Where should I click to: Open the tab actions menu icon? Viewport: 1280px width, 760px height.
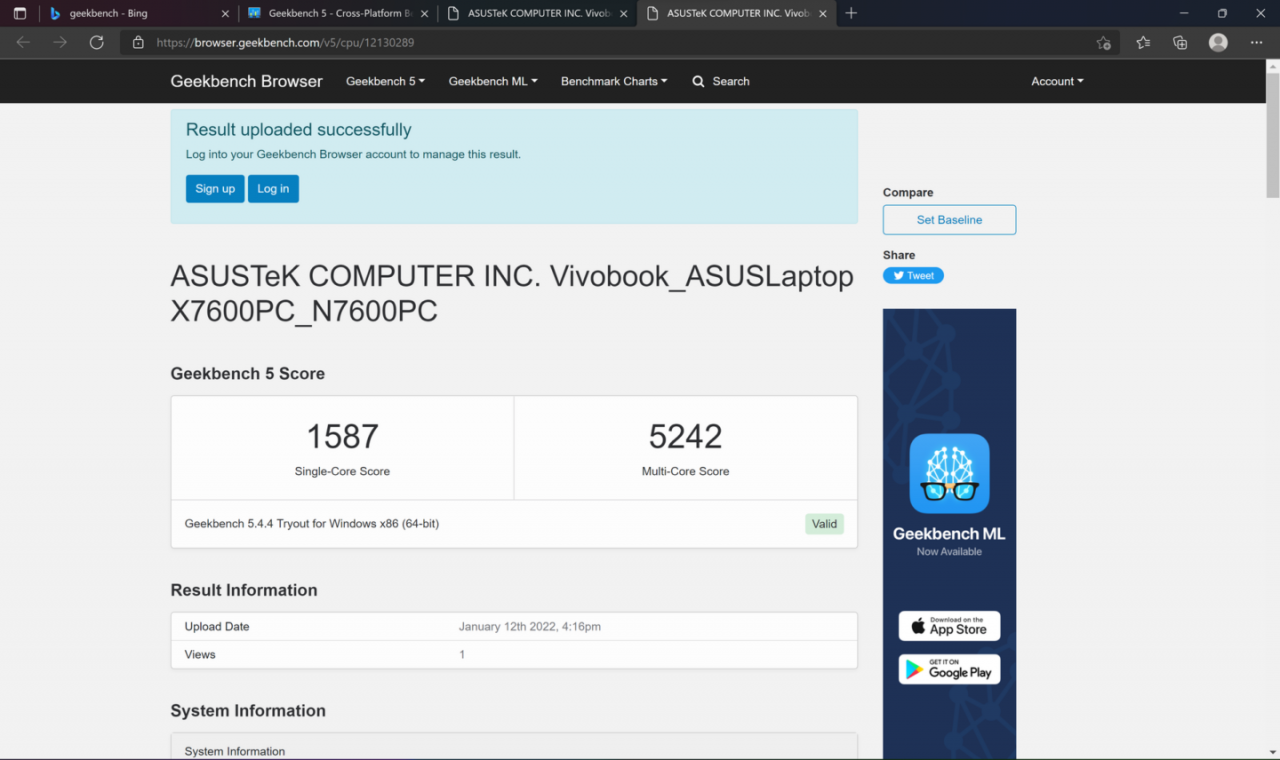(x=20, y=13)
